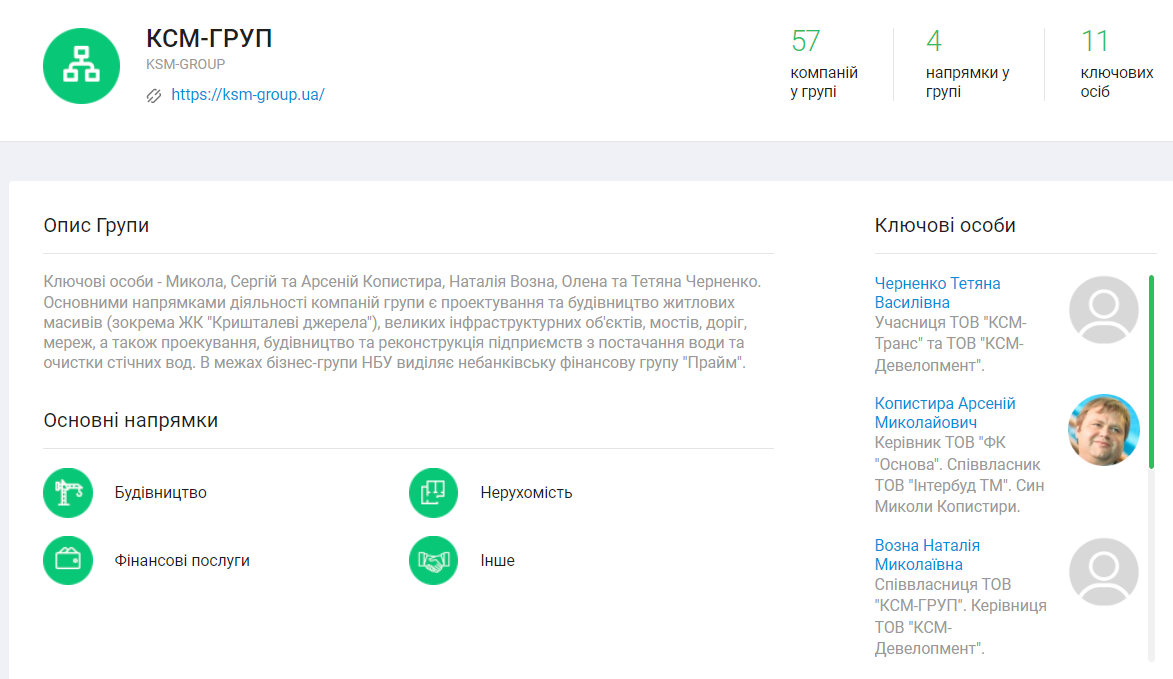The width and height of the screenshot is (1173, 679).
Task: Click the Фінансові послуги text label
Action: point(182,561)
